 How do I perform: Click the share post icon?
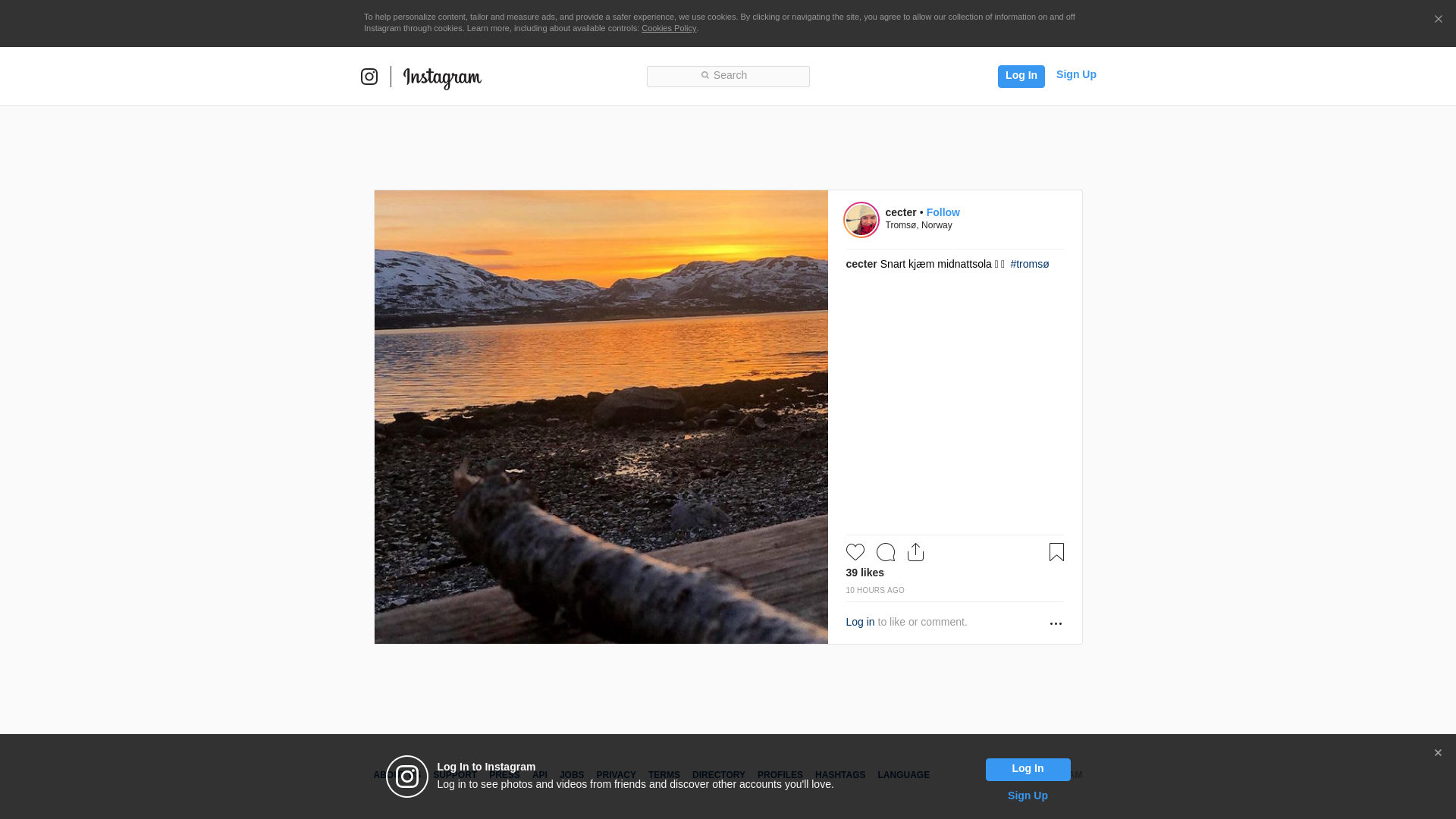click(915, 552)
